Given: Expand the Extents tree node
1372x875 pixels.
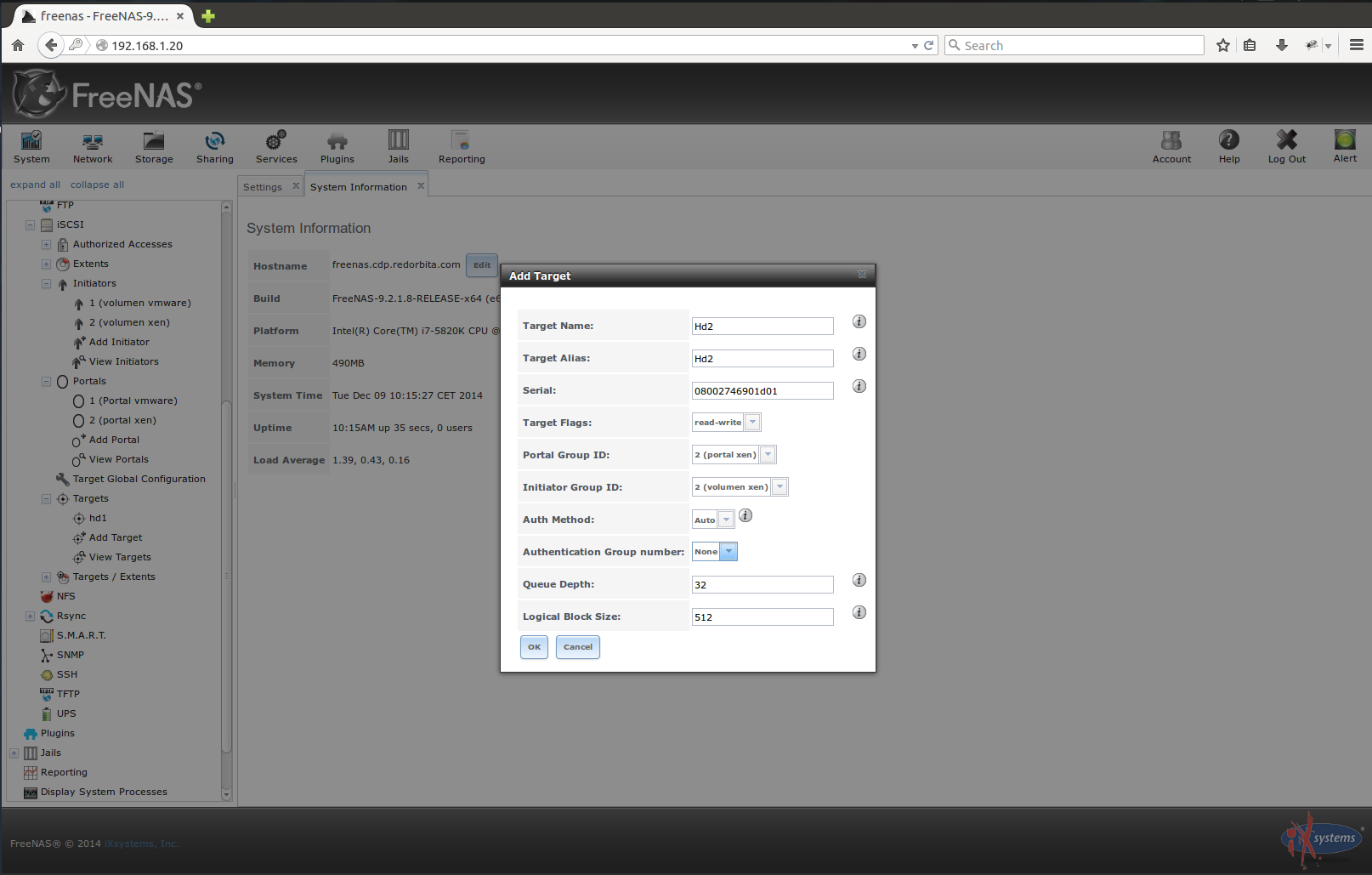Looking at the screenshot, I should pyautogui.click(x=47, y=264).
